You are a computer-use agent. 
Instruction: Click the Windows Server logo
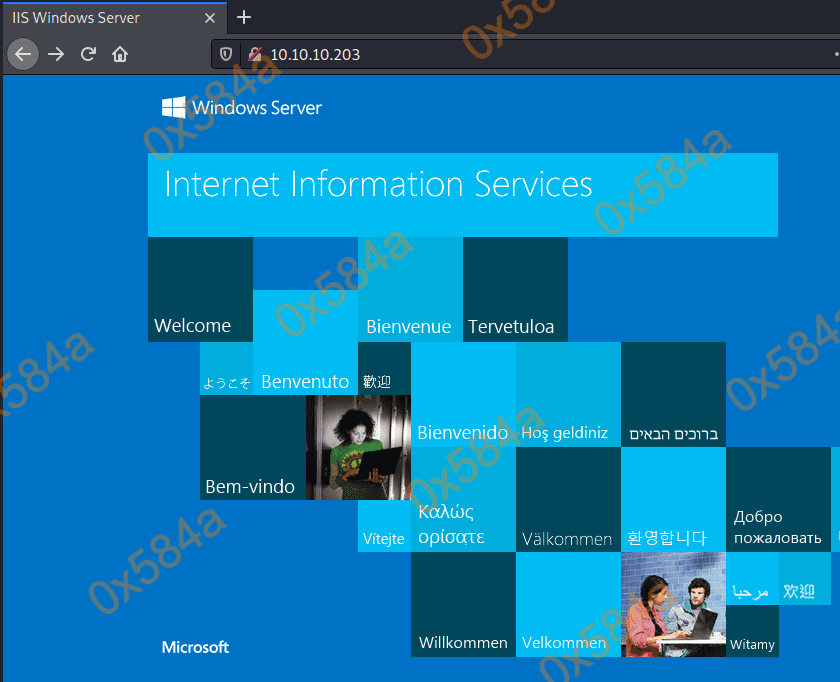pyautogui.click(x=242, y=107)
